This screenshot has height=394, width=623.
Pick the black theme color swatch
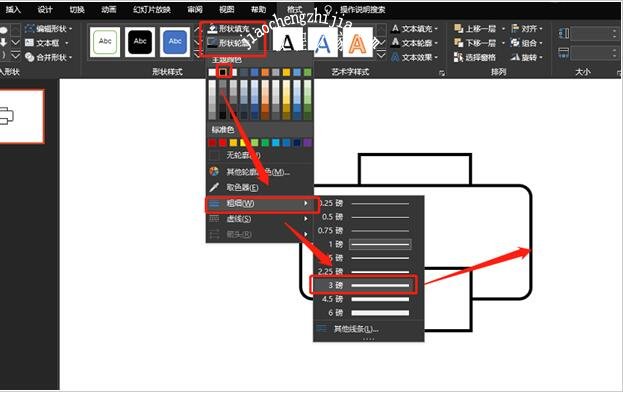tap(223, 72)
